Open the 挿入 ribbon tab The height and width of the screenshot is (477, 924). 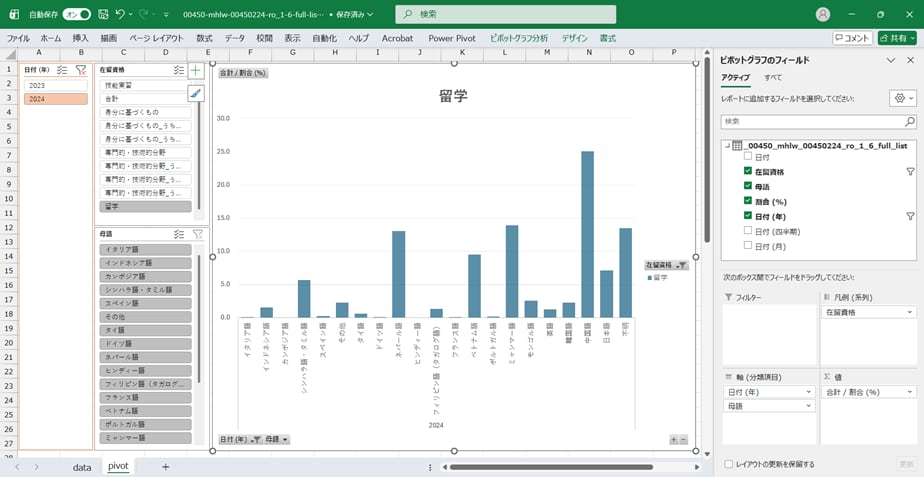point(80,38)
